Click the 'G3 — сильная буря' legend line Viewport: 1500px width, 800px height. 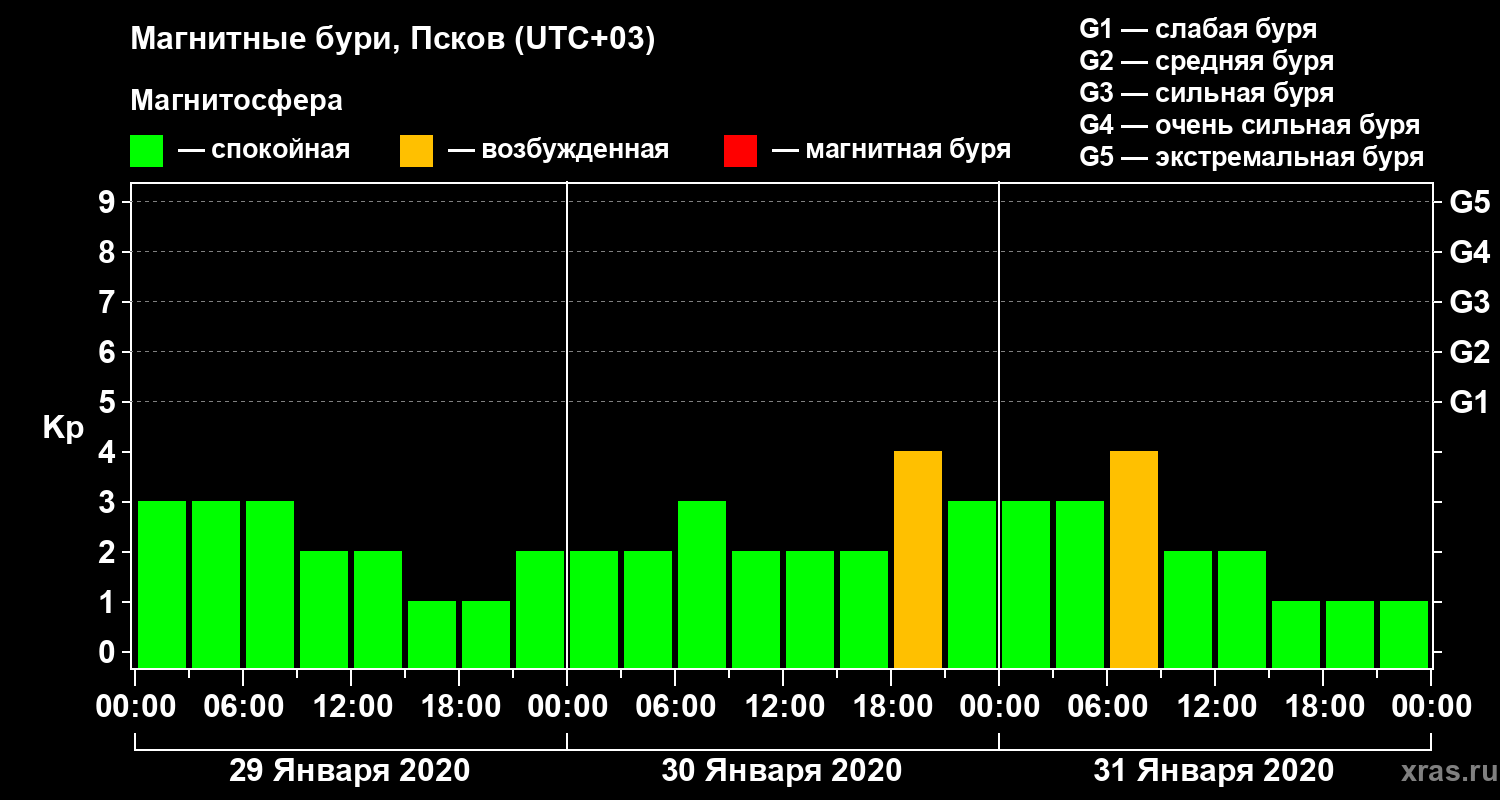point(1206,93)
